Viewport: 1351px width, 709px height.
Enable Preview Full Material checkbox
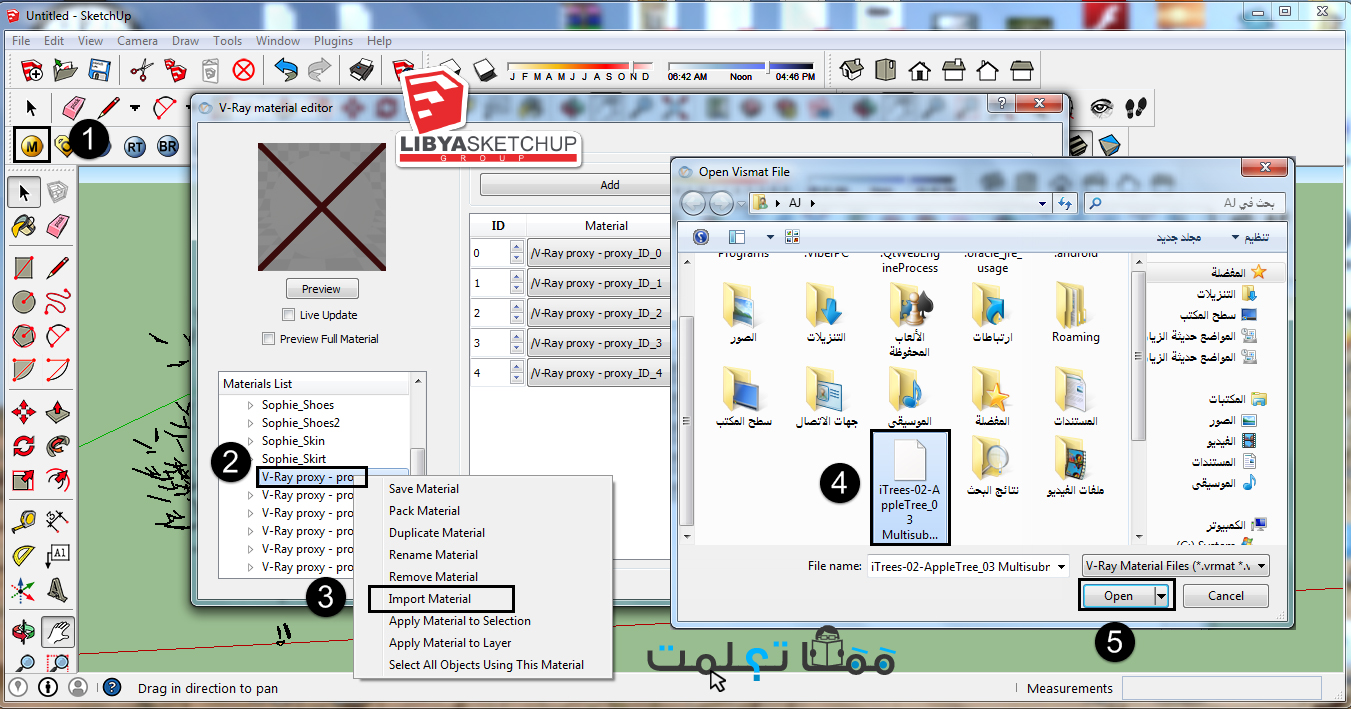click(268, 339)
